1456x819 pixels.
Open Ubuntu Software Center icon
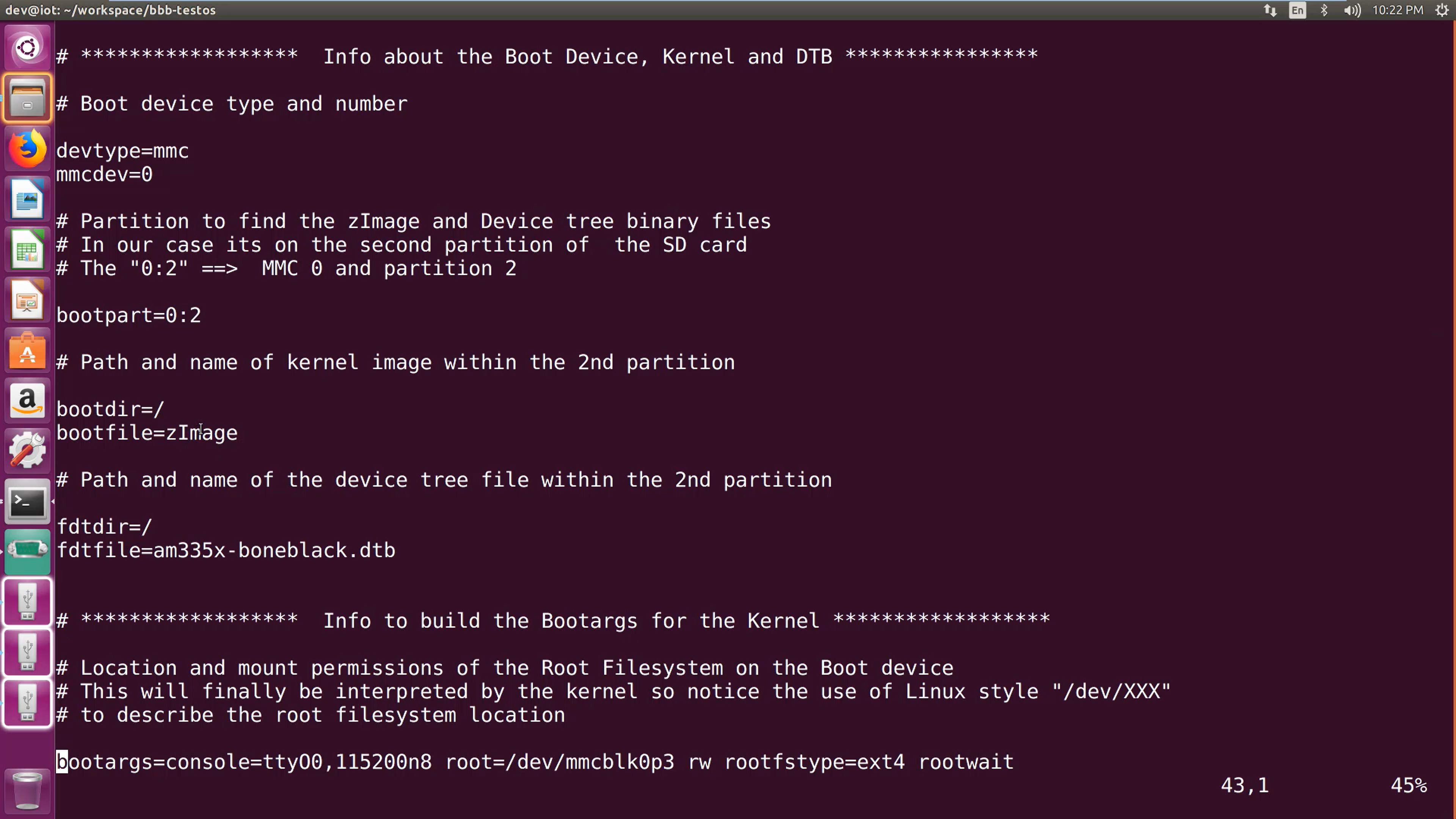pyautogui.click(x=27, y=350)
